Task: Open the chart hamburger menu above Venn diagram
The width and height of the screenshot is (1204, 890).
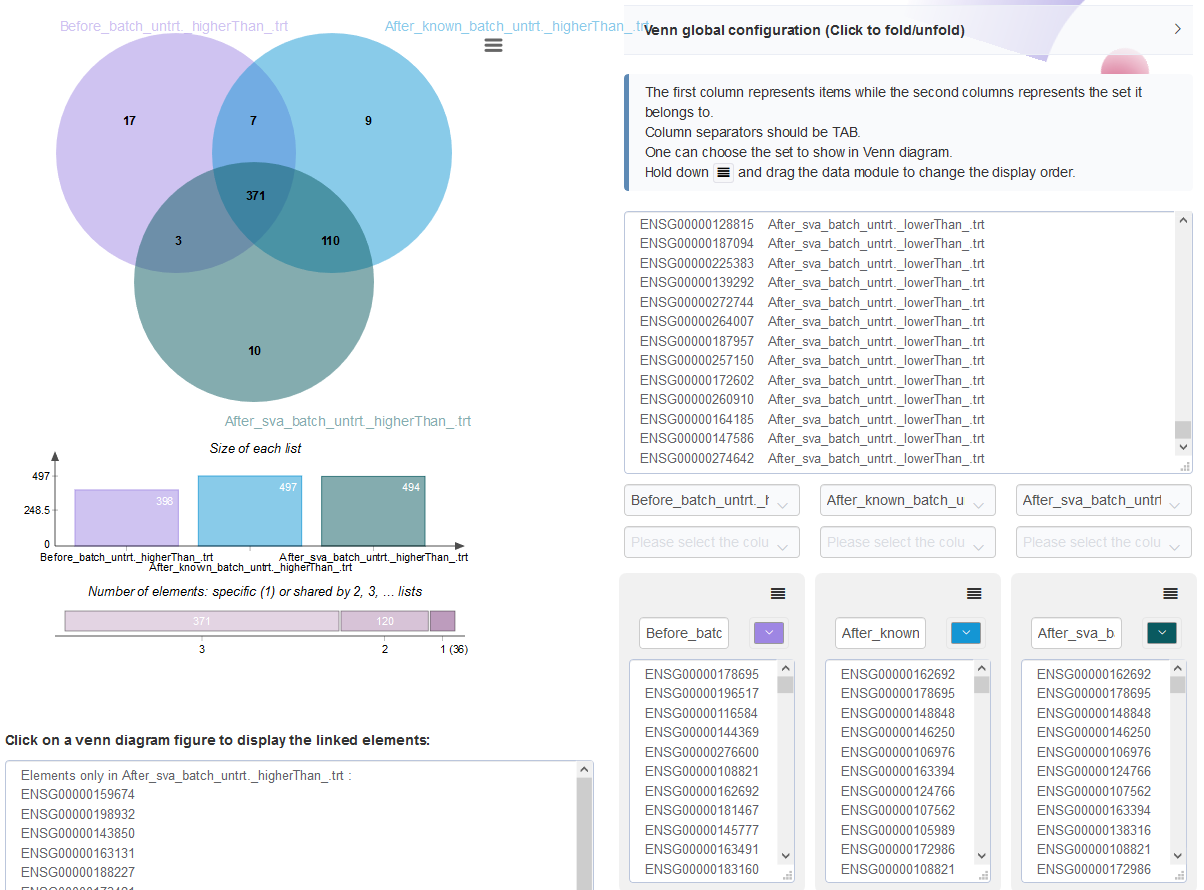Action: pos(493,45)
